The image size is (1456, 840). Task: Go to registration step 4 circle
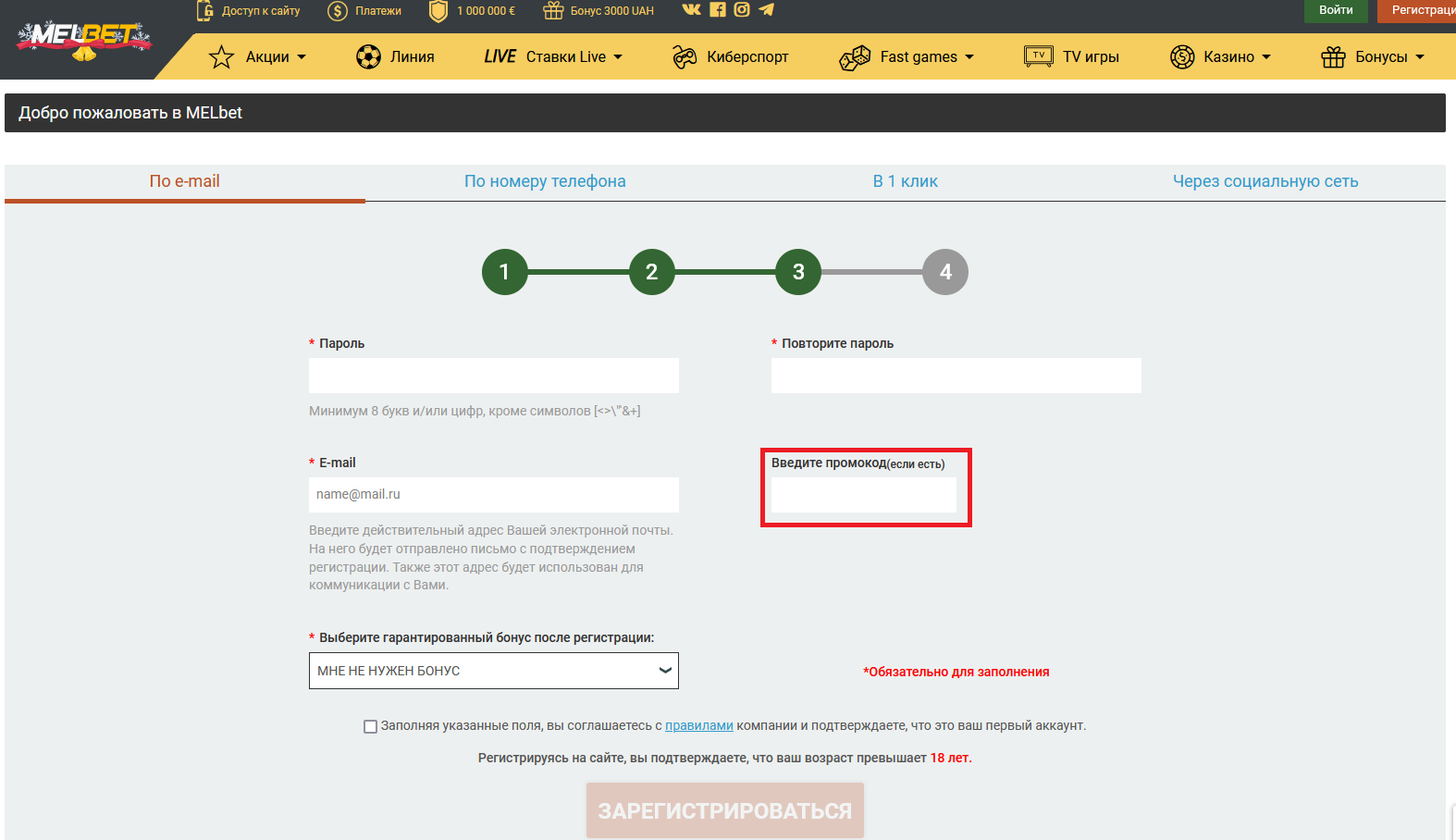[945, 272]
